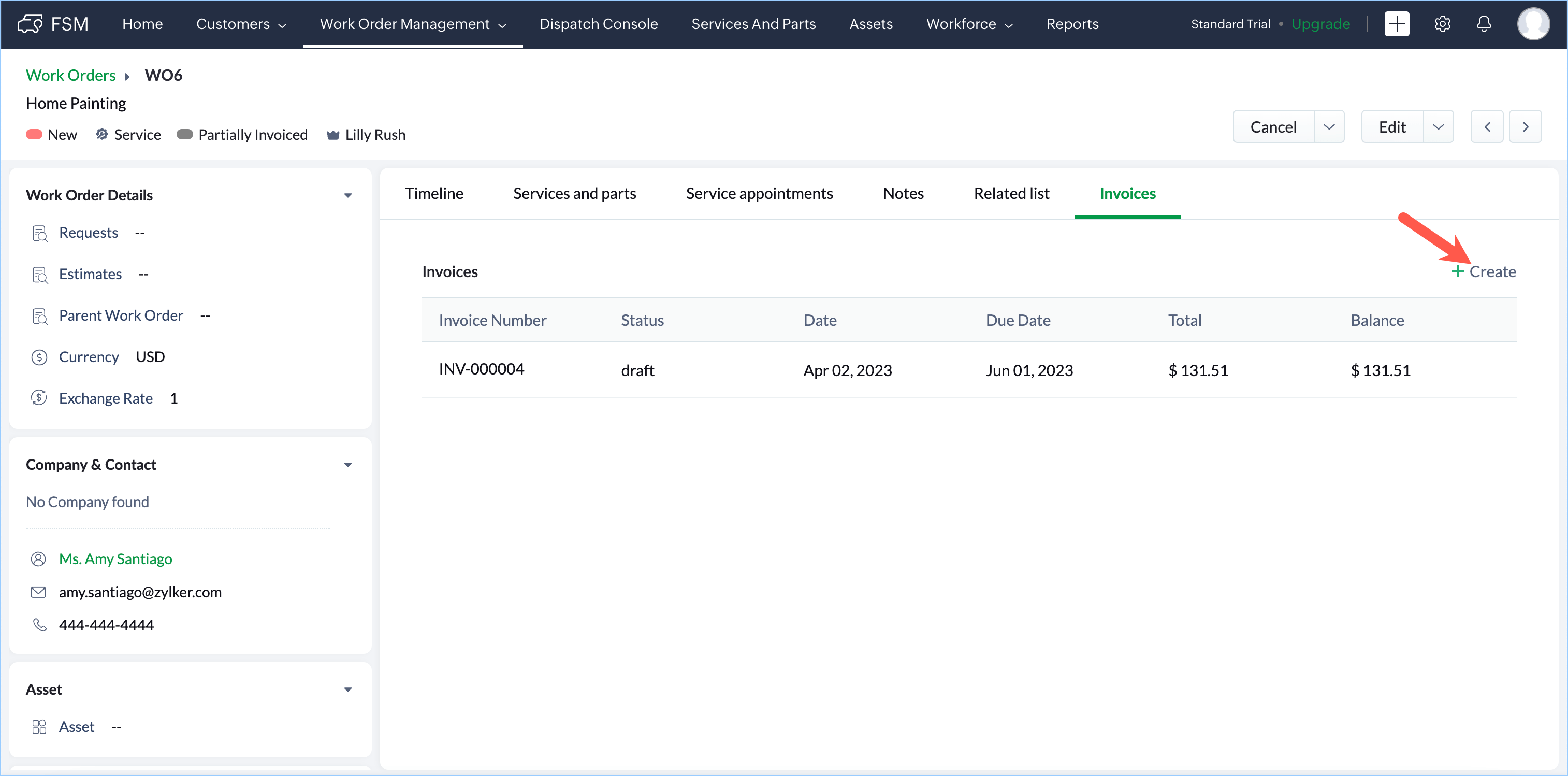Open the Timeline tab
Screen dimensions: 1568x776
(433, 194)
